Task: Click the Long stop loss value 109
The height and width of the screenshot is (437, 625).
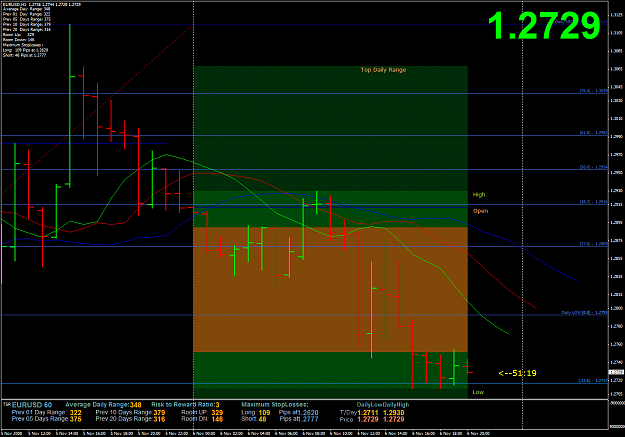Action: pos(264,413)
